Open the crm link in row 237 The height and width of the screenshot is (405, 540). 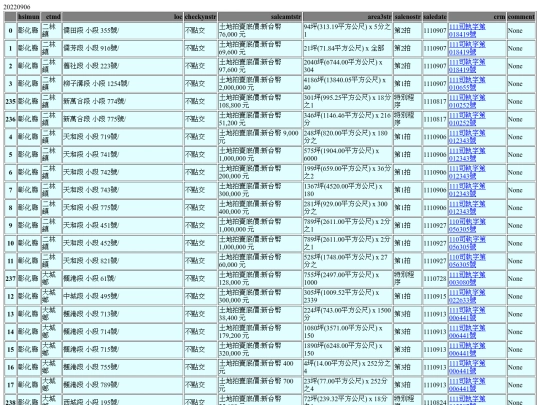(467, 279)
